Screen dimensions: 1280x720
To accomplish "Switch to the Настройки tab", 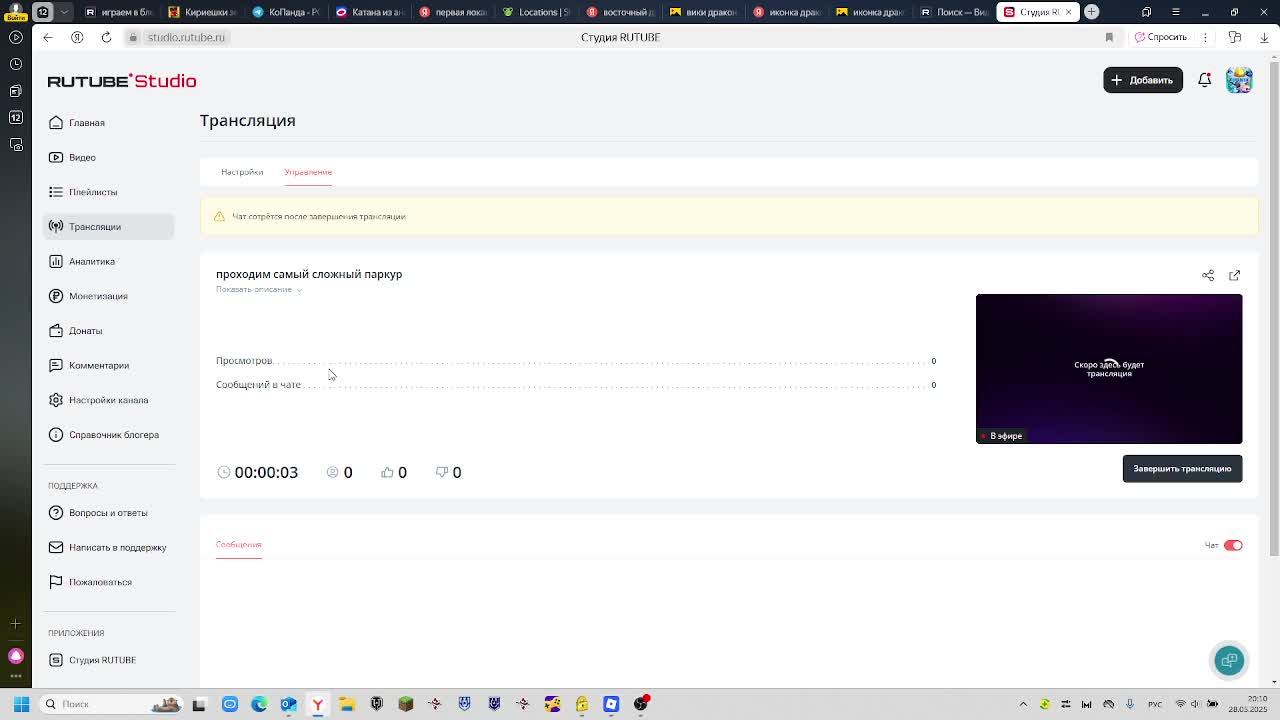I will (x=242, y=172).
